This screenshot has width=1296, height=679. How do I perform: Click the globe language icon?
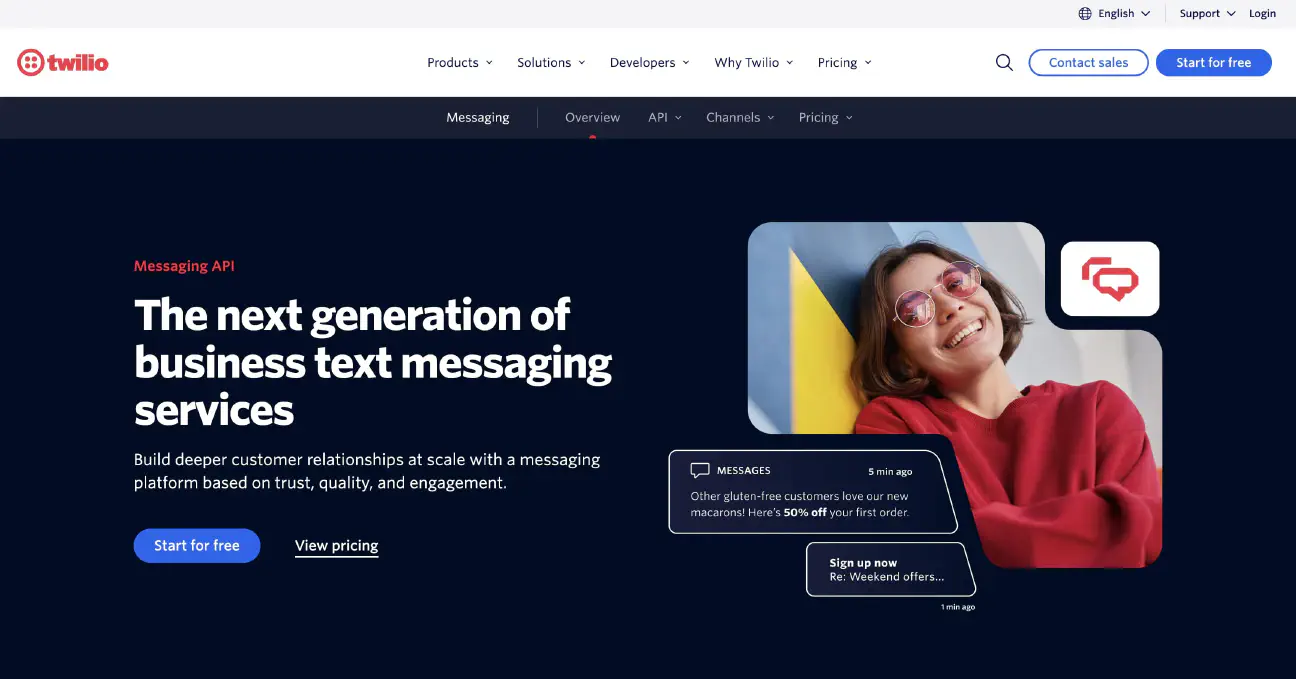1085,14
